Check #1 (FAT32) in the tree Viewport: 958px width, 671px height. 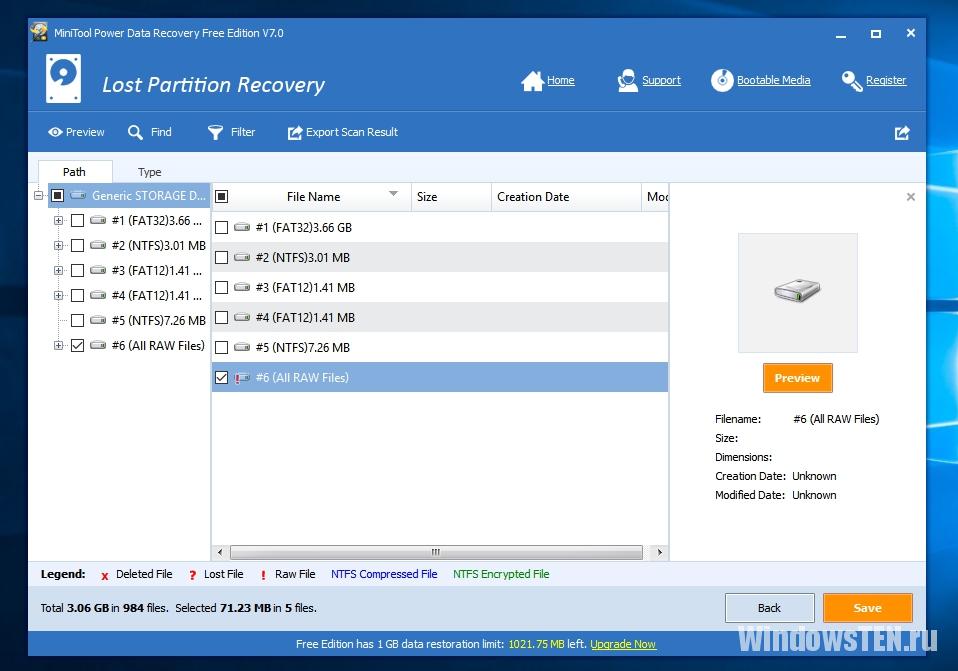point(77,221)
